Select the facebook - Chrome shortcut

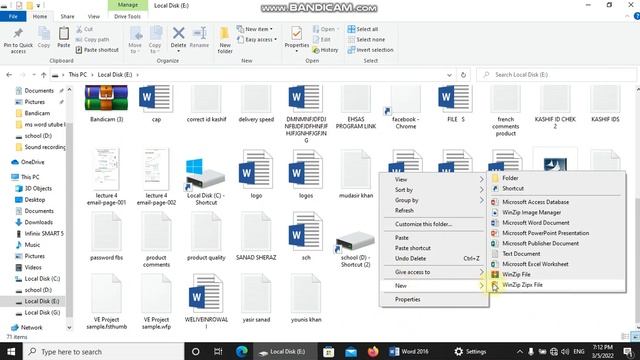coord(405,107)
